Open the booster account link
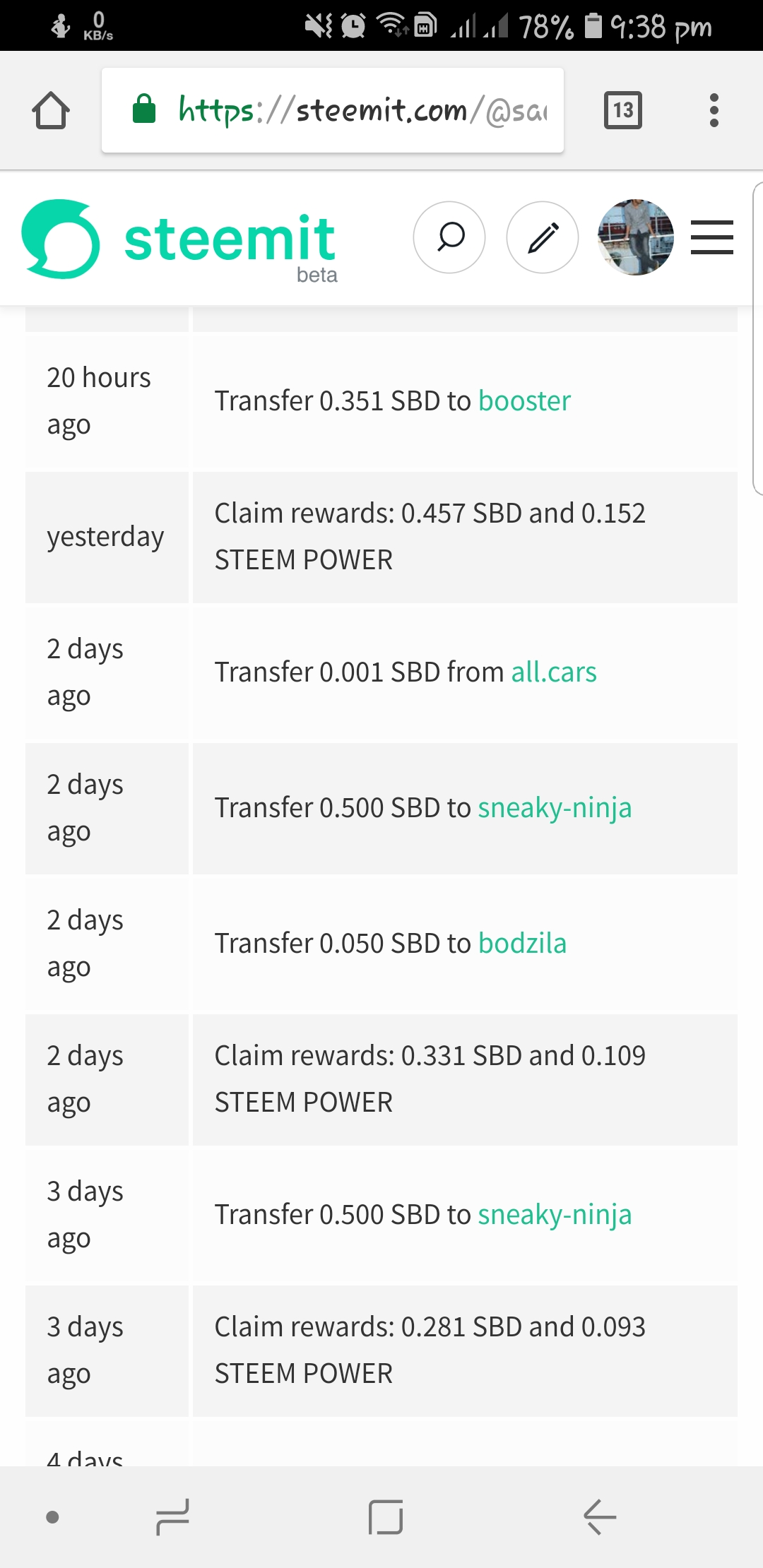763x1568 pixels. pyautogui.click(x=524, y=401)
